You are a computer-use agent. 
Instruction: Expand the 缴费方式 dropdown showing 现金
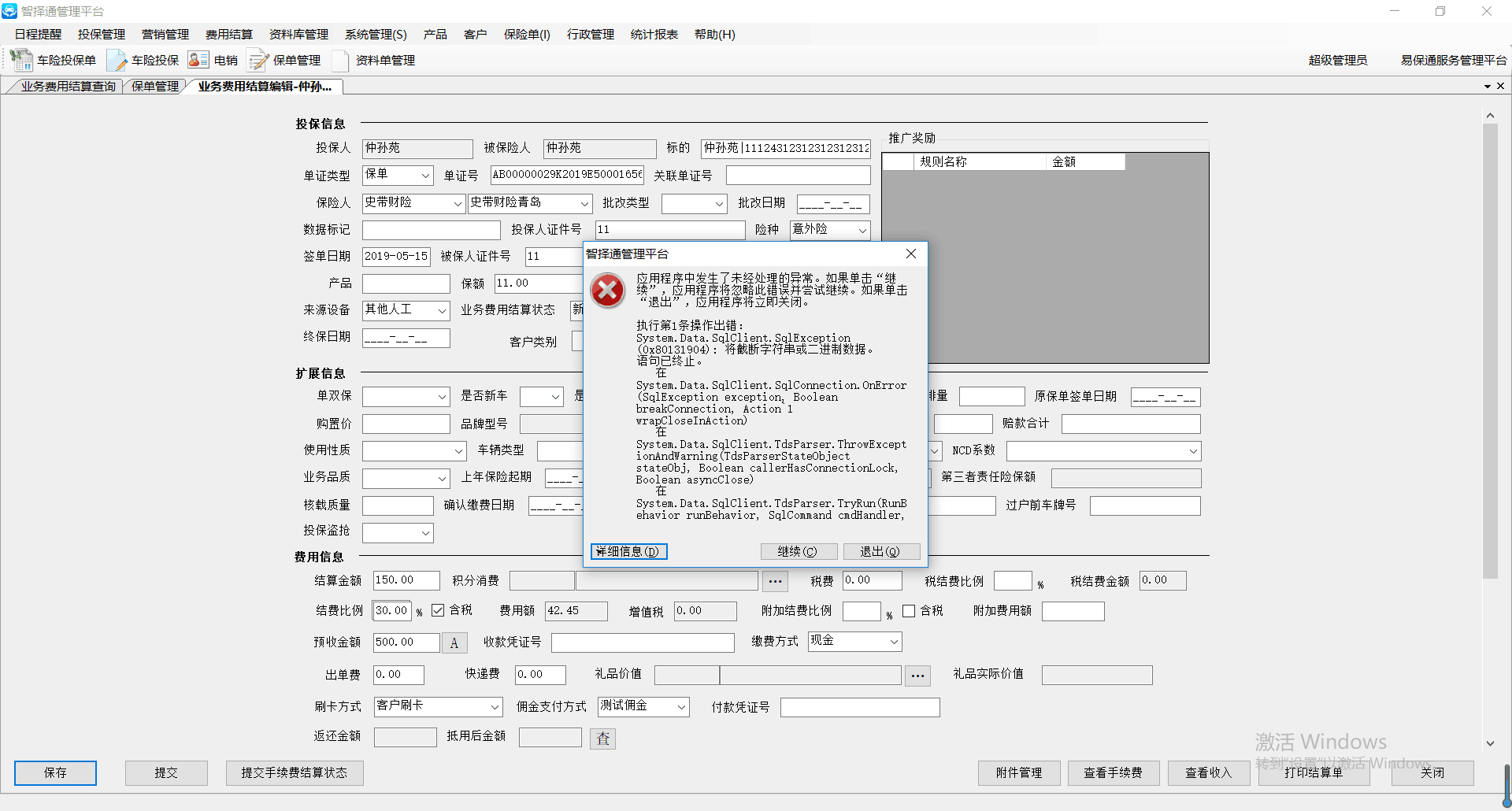(x=894, y=642)
